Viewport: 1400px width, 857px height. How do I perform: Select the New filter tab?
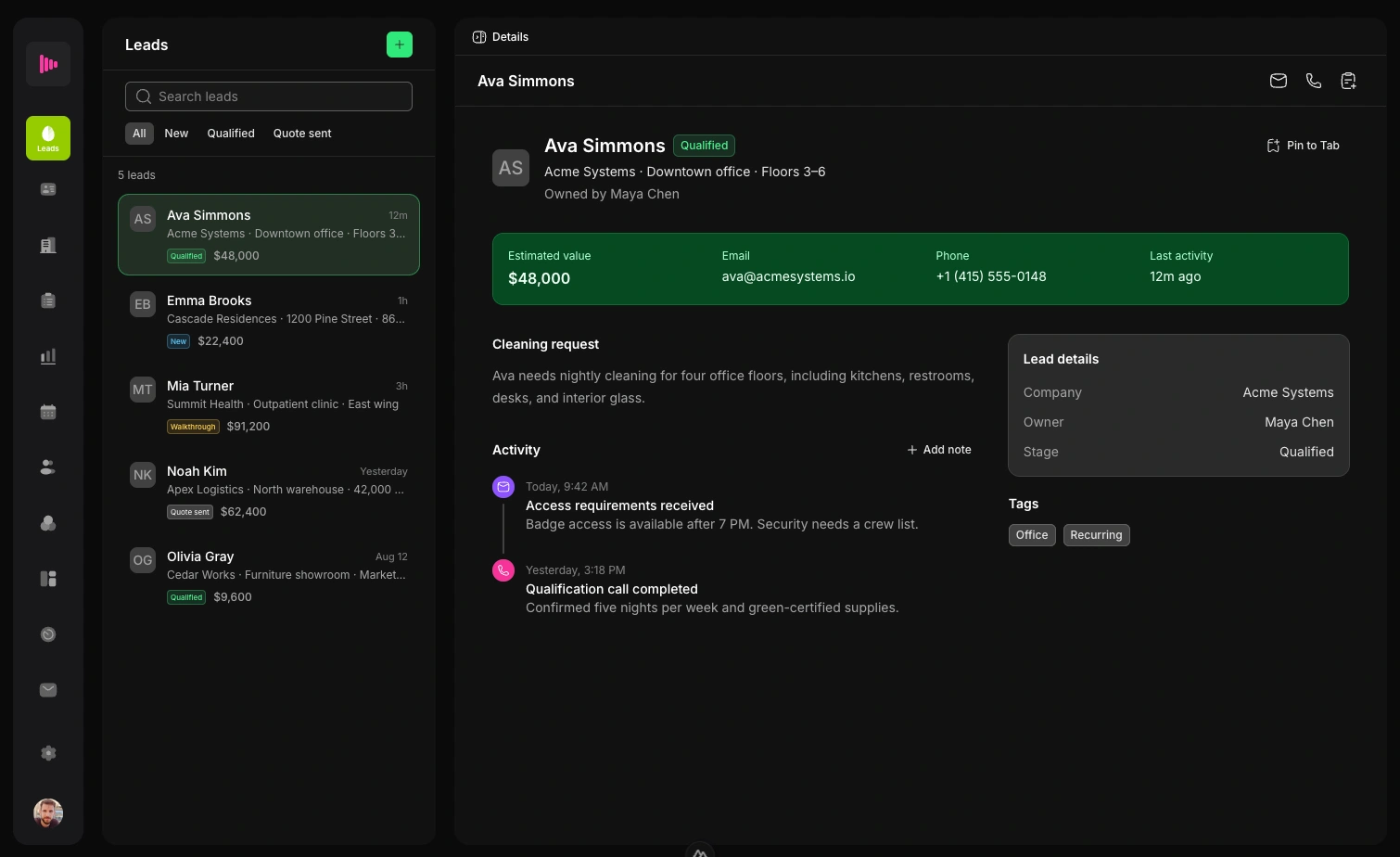click(x=176, y=134)
